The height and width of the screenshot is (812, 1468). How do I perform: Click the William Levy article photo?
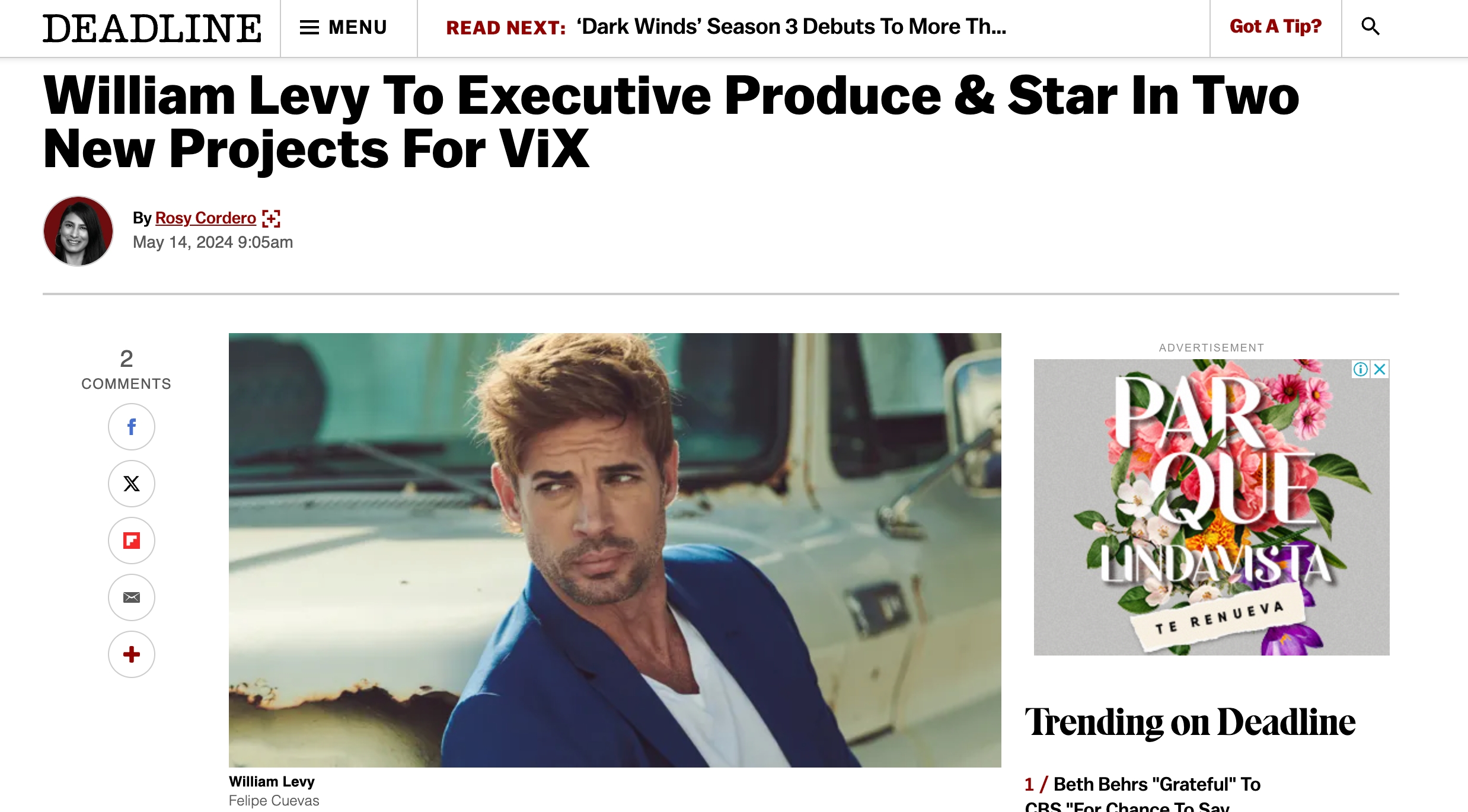(615, 550)
